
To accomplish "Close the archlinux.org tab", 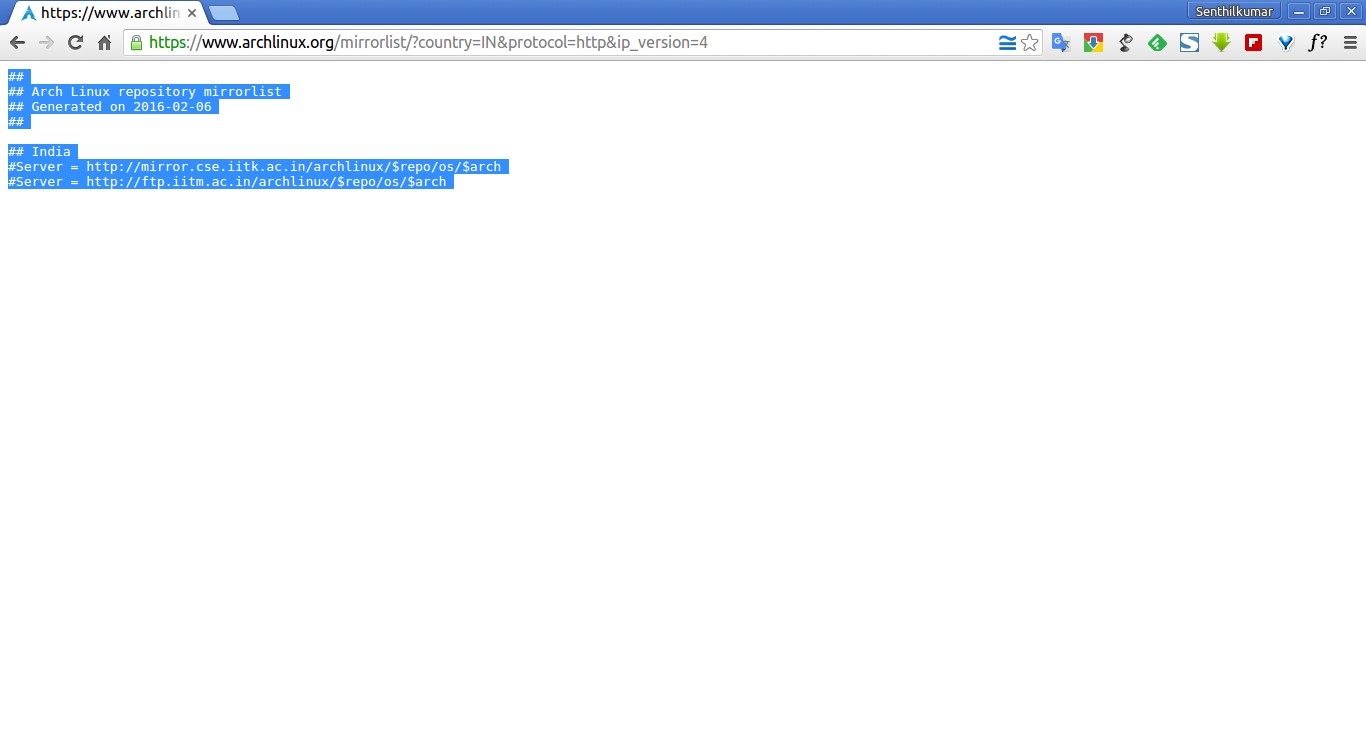I will 192,13.
